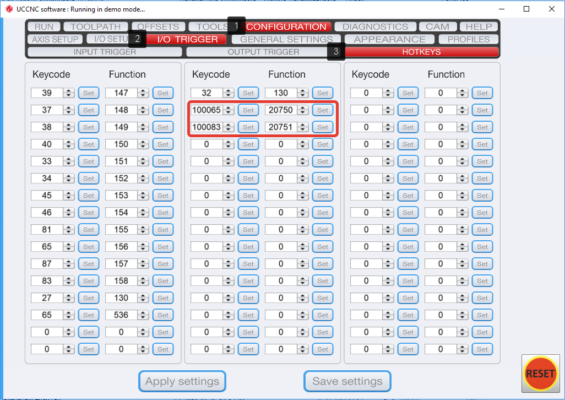Click the UCCNC app icon in title bar
565x400 pixels.
(9, 9)
